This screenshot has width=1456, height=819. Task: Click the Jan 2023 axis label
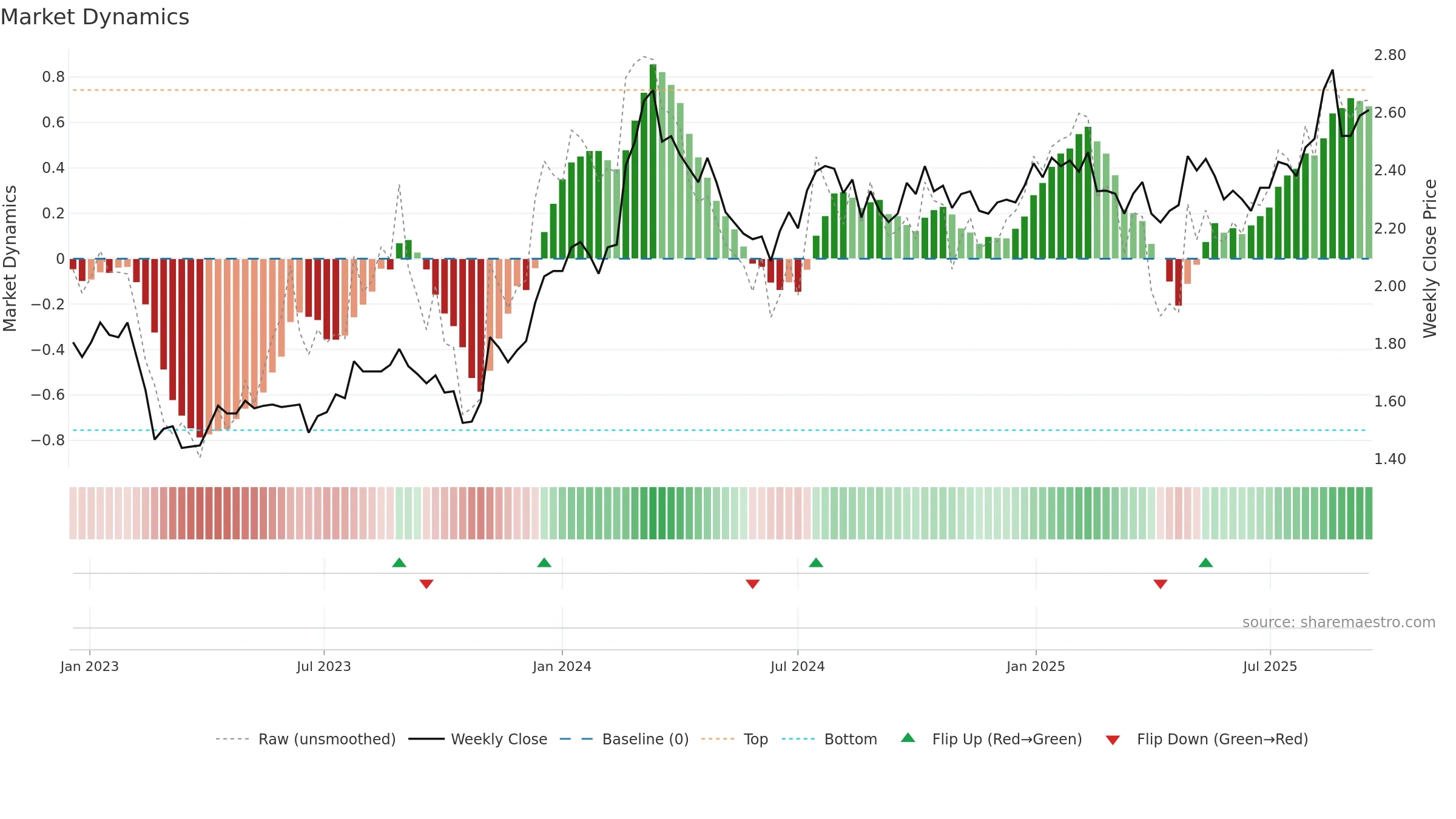click(90, 666)
